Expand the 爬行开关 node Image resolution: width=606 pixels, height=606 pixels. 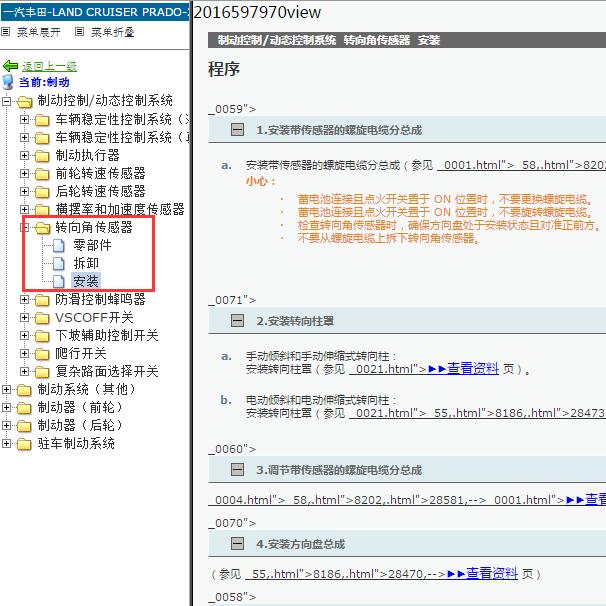[24, 353]
